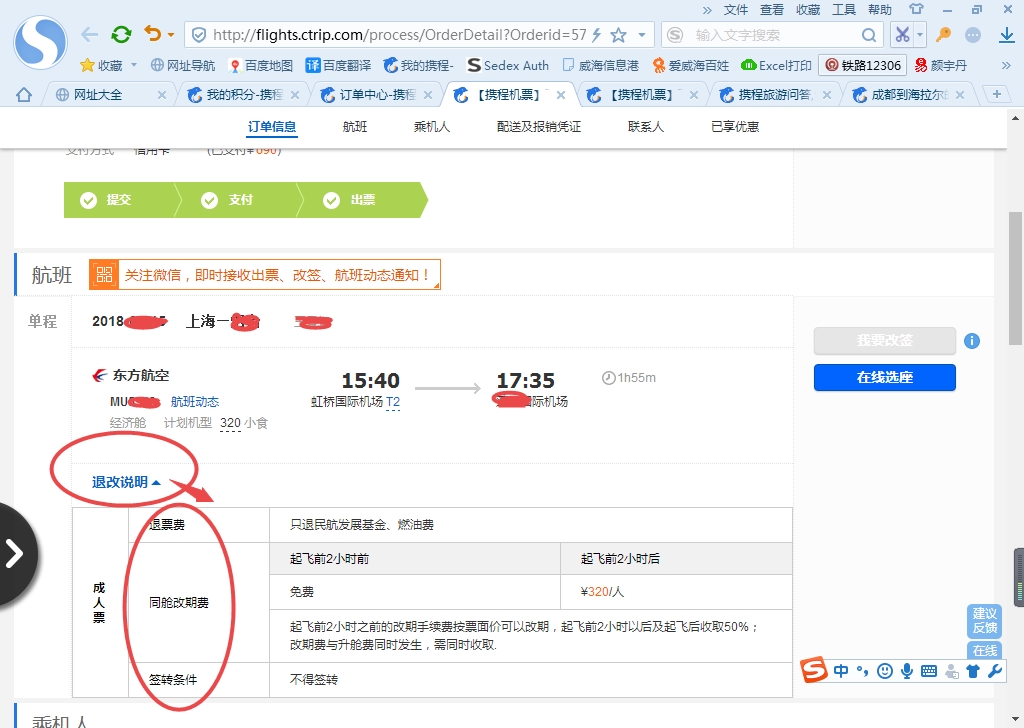Screen dimensions: 1024x728
Task: Select the 订单信息 page section tab
Action: coord(272,127)
